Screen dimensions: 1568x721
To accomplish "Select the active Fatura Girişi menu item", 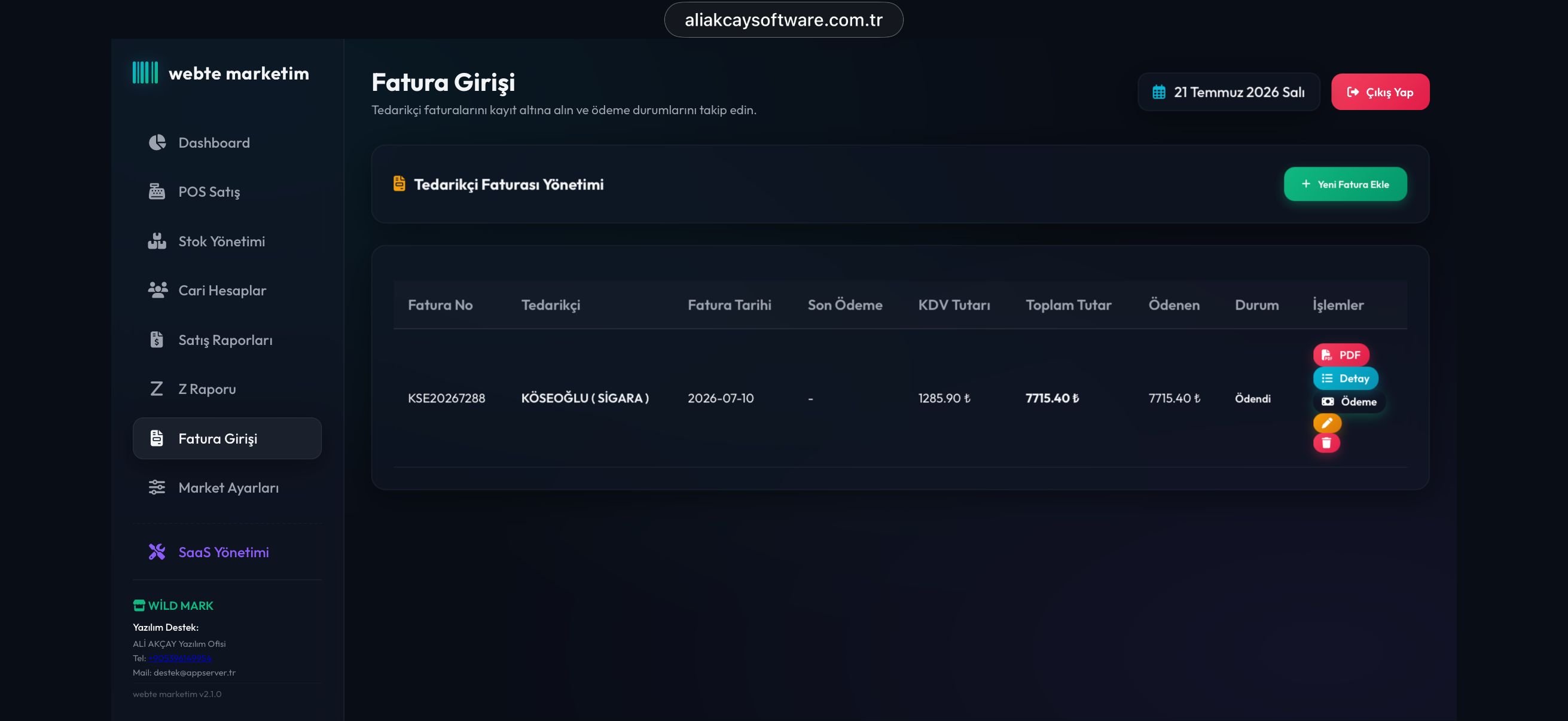I will 227,438.
